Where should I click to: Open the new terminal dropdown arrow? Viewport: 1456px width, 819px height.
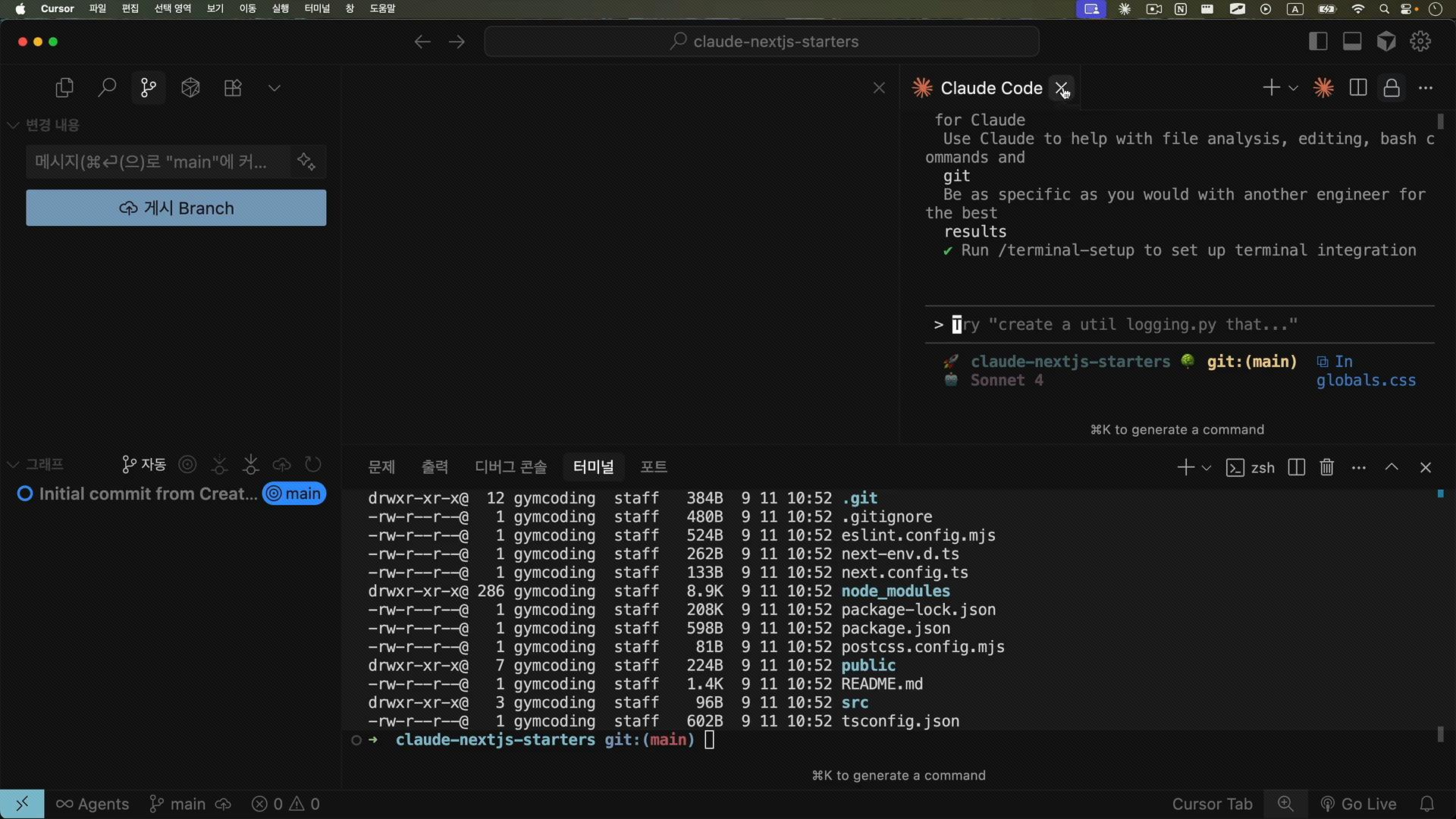[1207, 468]
